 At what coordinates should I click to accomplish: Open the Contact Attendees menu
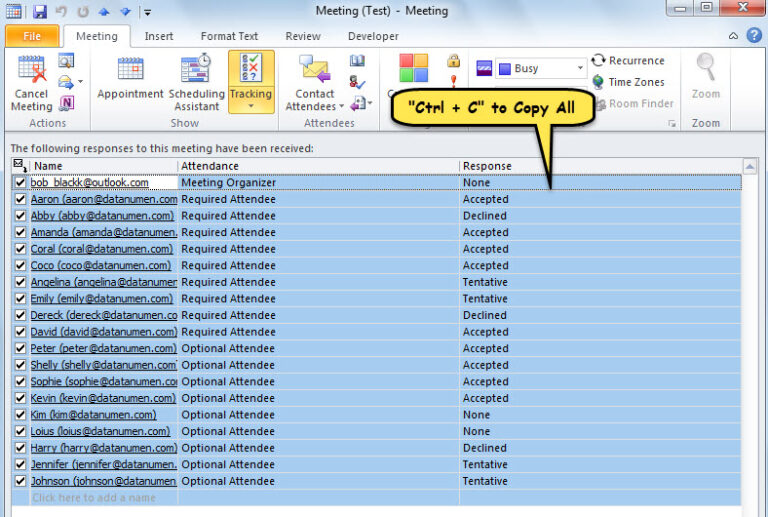(314, 82)
